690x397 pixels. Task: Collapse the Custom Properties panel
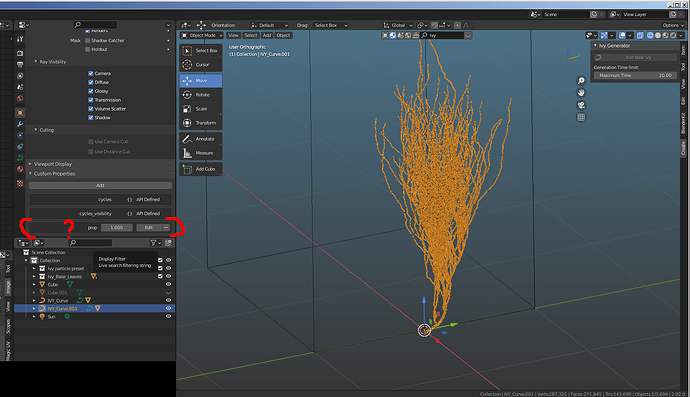click(x=30, y=173)
